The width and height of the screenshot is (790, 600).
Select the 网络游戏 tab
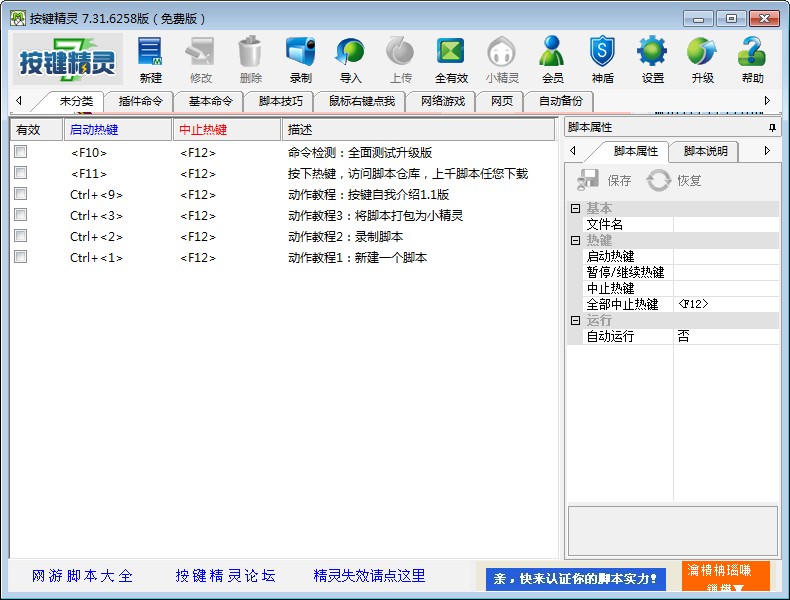point(443,101)
